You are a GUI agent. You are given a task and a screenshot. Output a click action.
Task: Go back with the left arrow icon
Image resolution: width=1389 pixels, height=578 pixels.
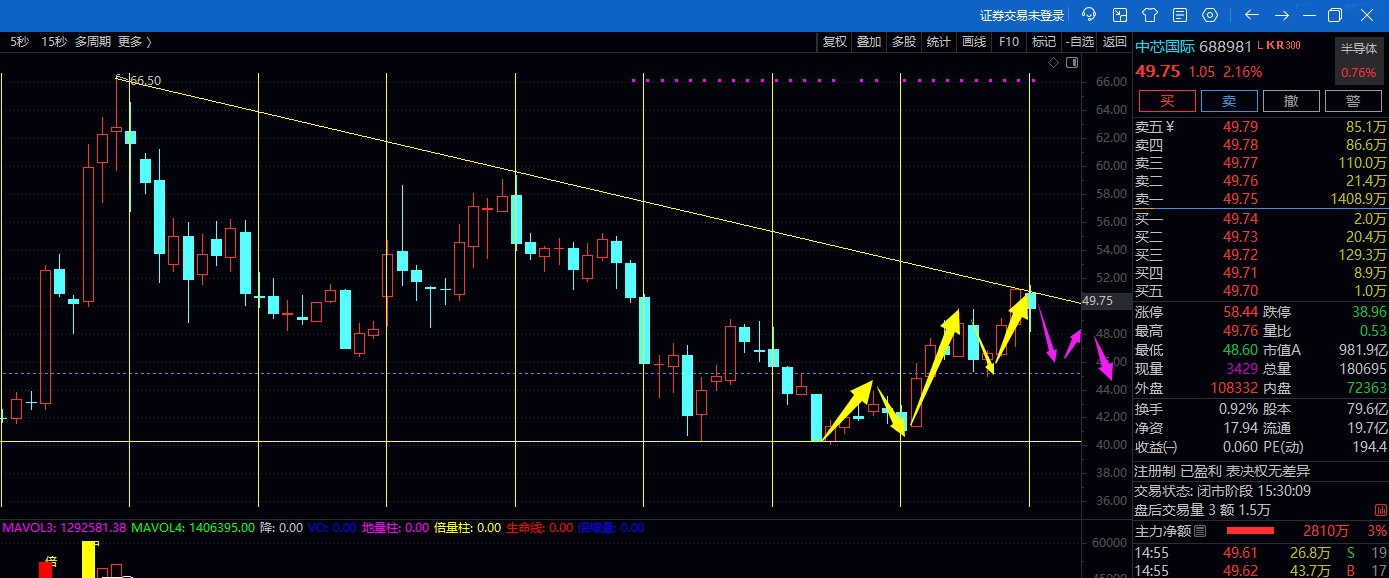[x=1251, y=15]
